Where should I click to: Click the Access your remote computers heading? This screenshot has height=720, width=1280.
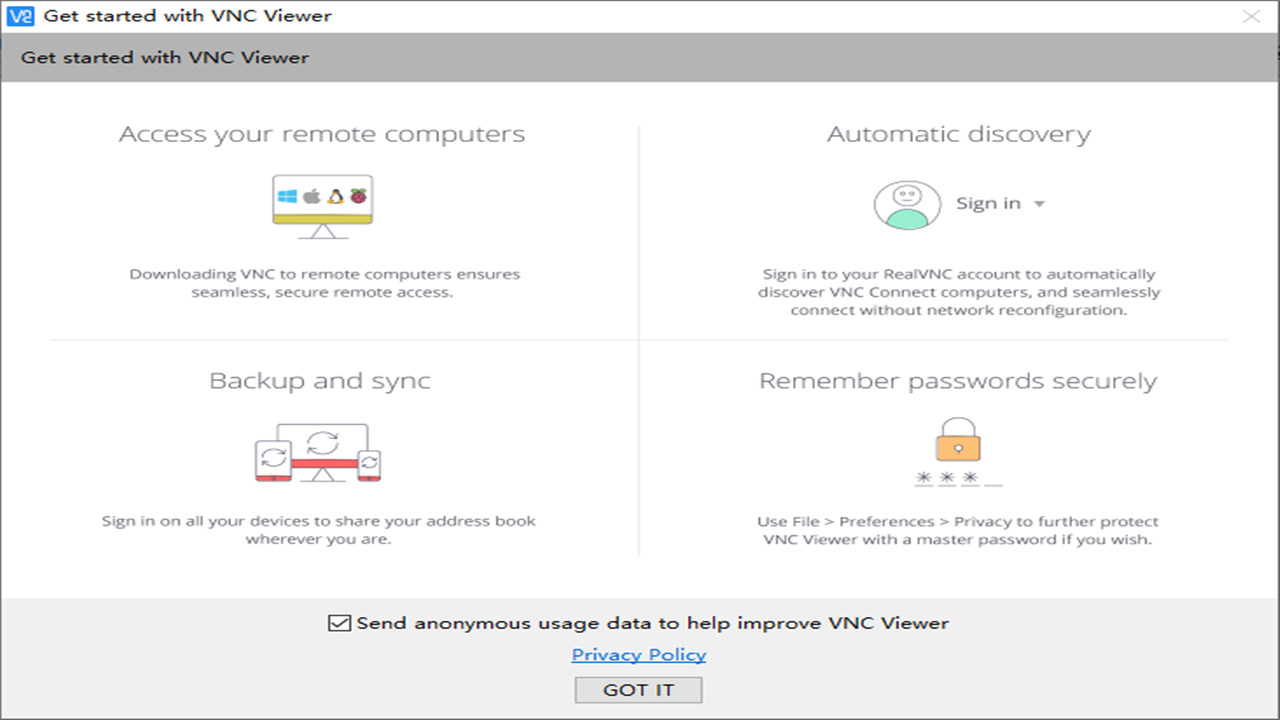tap(322, 133)
